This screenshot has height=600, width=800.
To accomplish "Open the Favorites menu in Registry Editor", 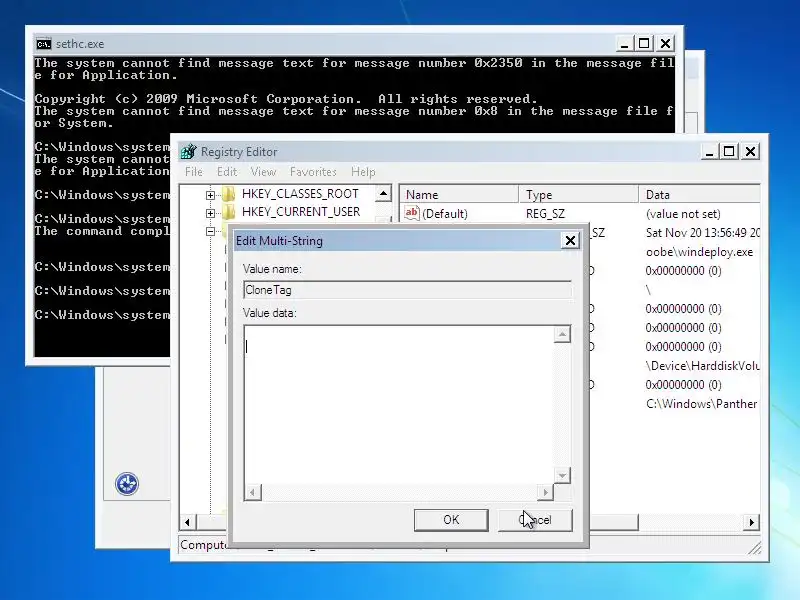I will [313, 172].
